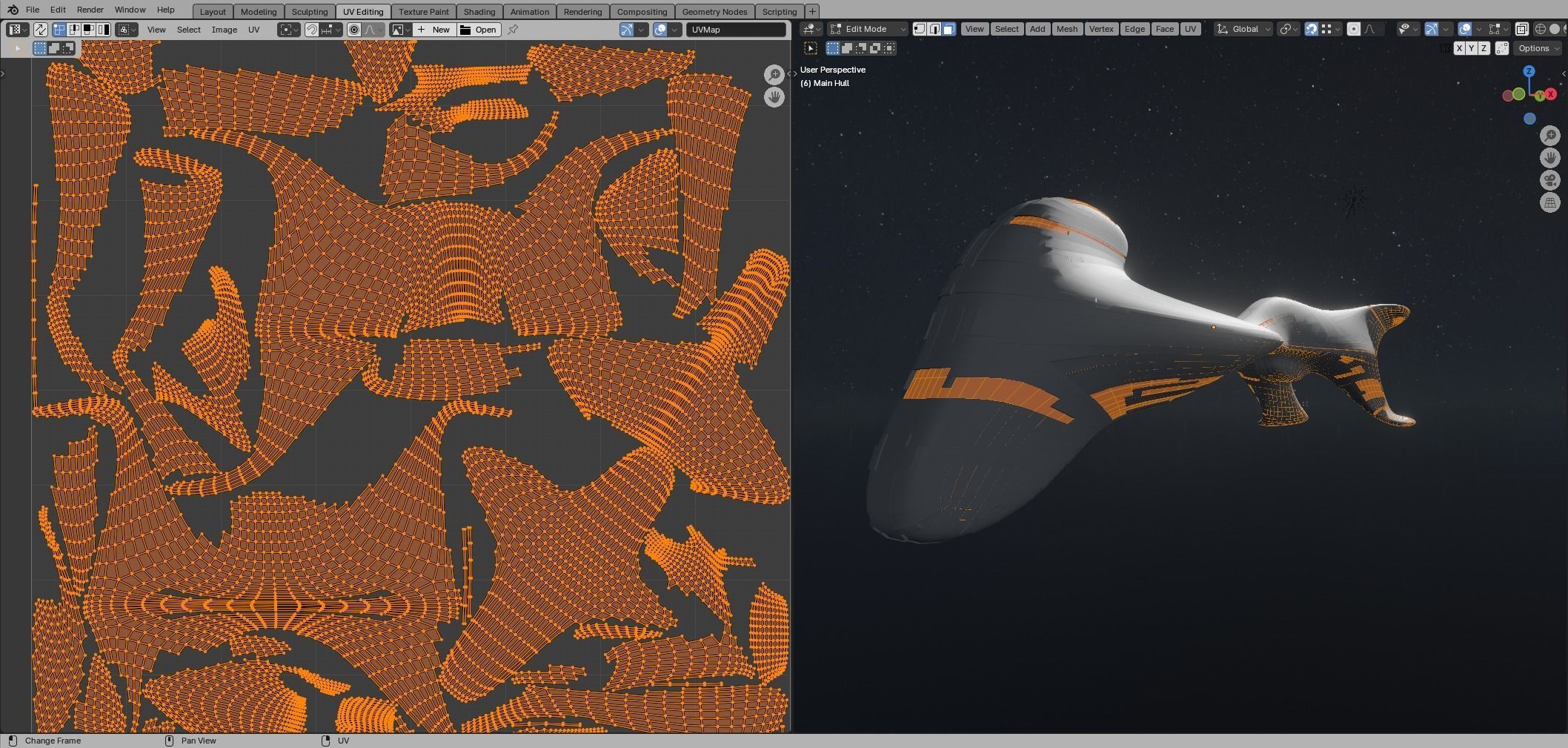Select wireframe viewport shading

coord(1540,29)
